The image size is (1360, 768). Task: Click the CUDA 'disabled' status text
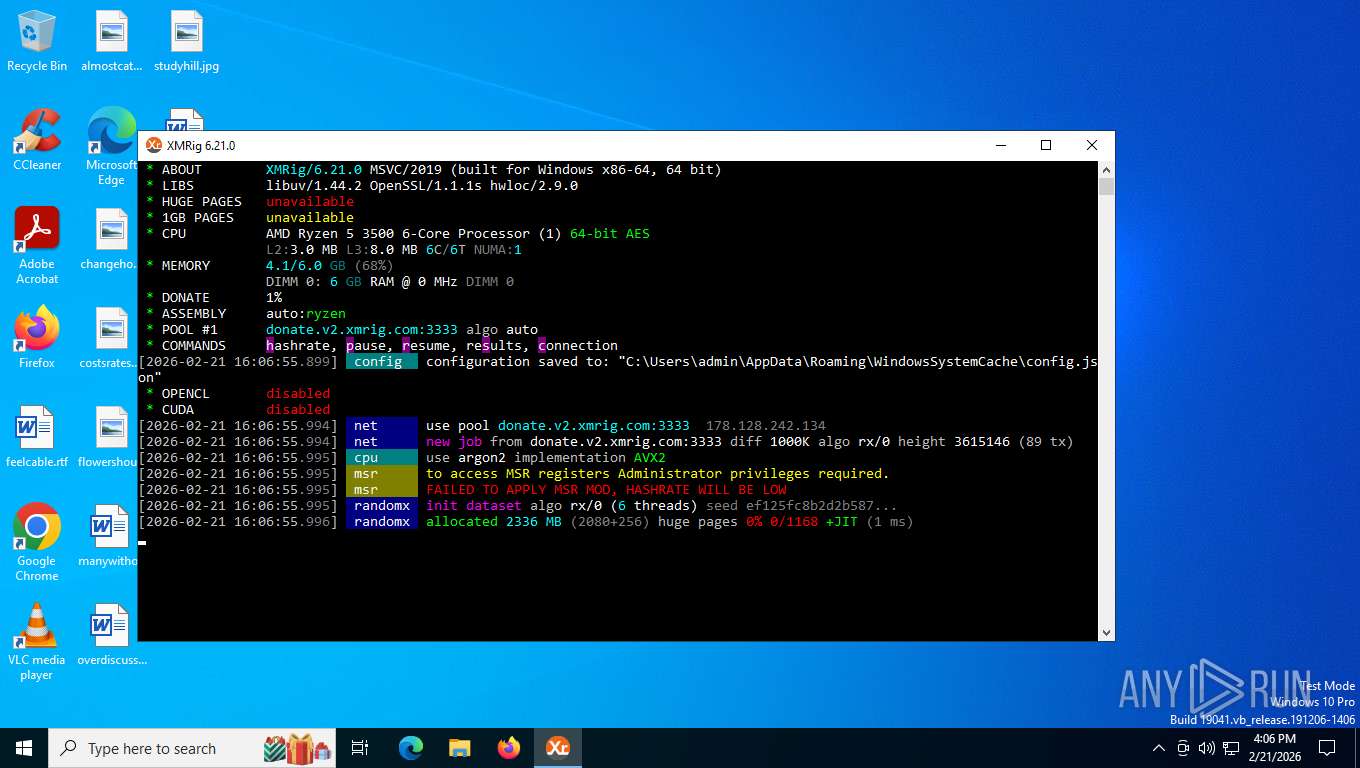pyautogui.click(x=298, y=409)
